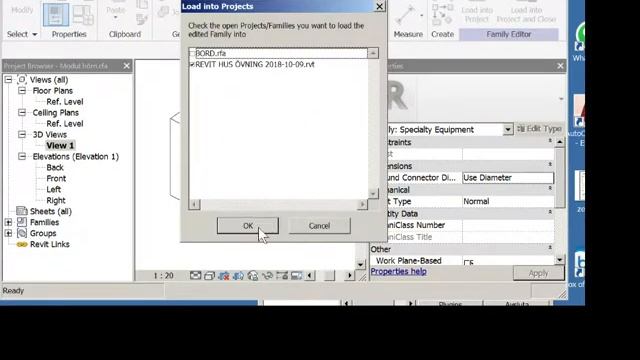Click show crop region icon
This screenshot has width=640, height=360.
click(x=238, y=276)
